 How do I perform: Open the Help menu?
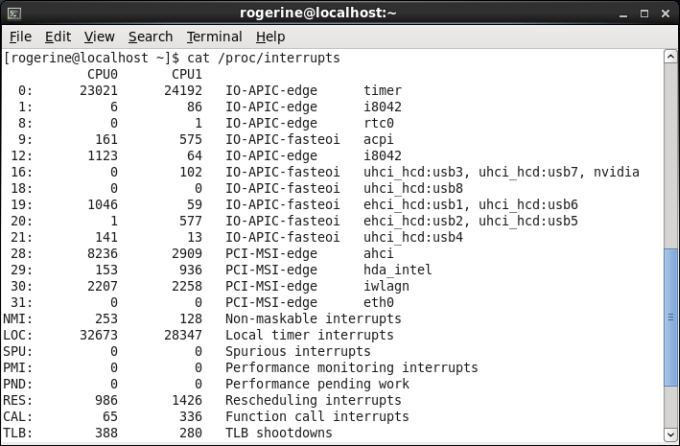click(270, 37)
